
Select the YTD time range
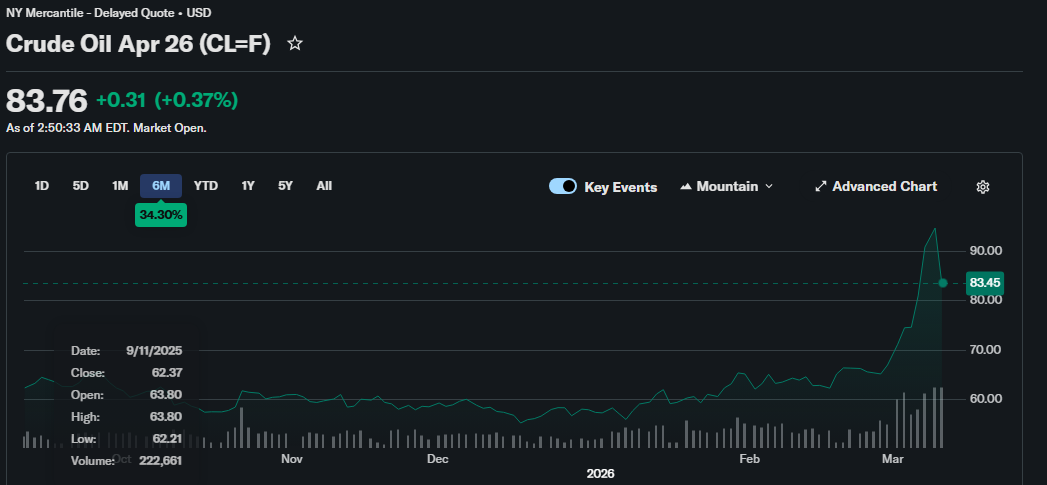pos(206,186)
